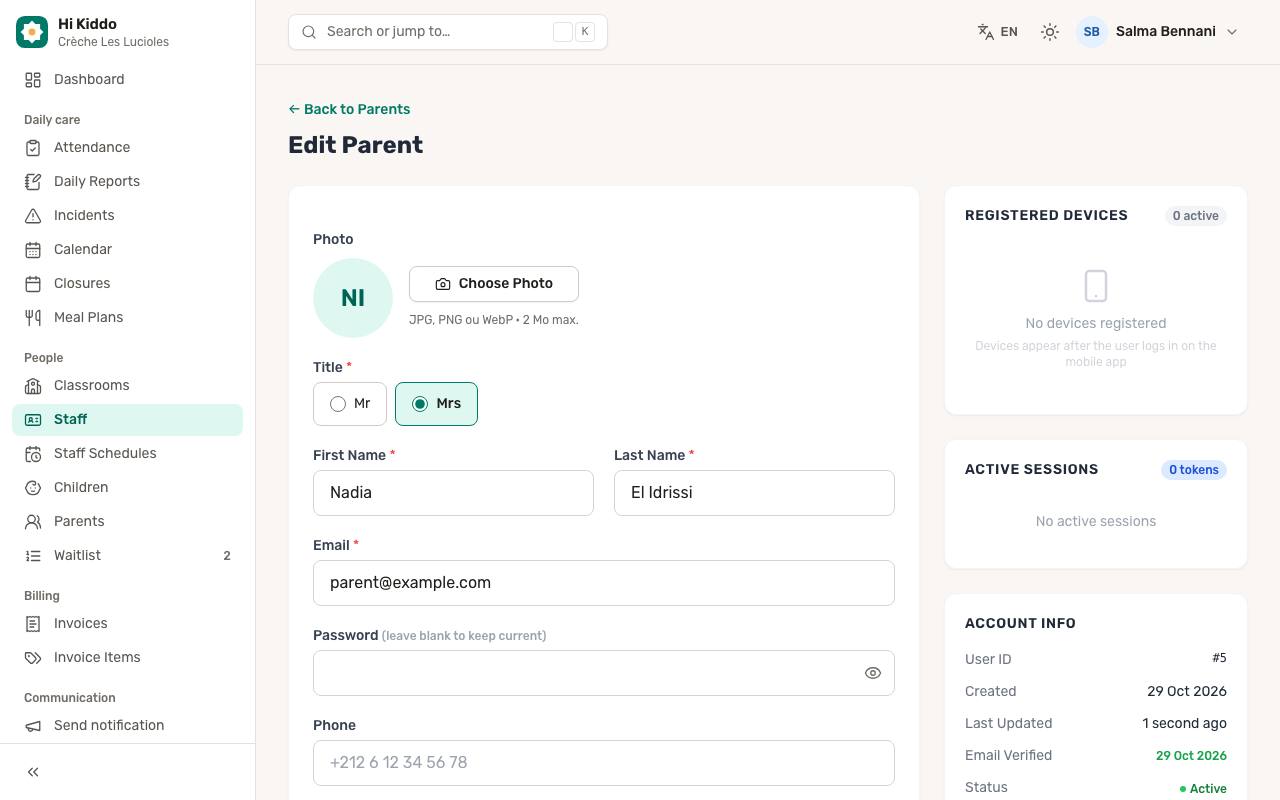Toggle the light/dark theme sun icon
This screenshot has height=800, width=1280.
point(1049,32)
